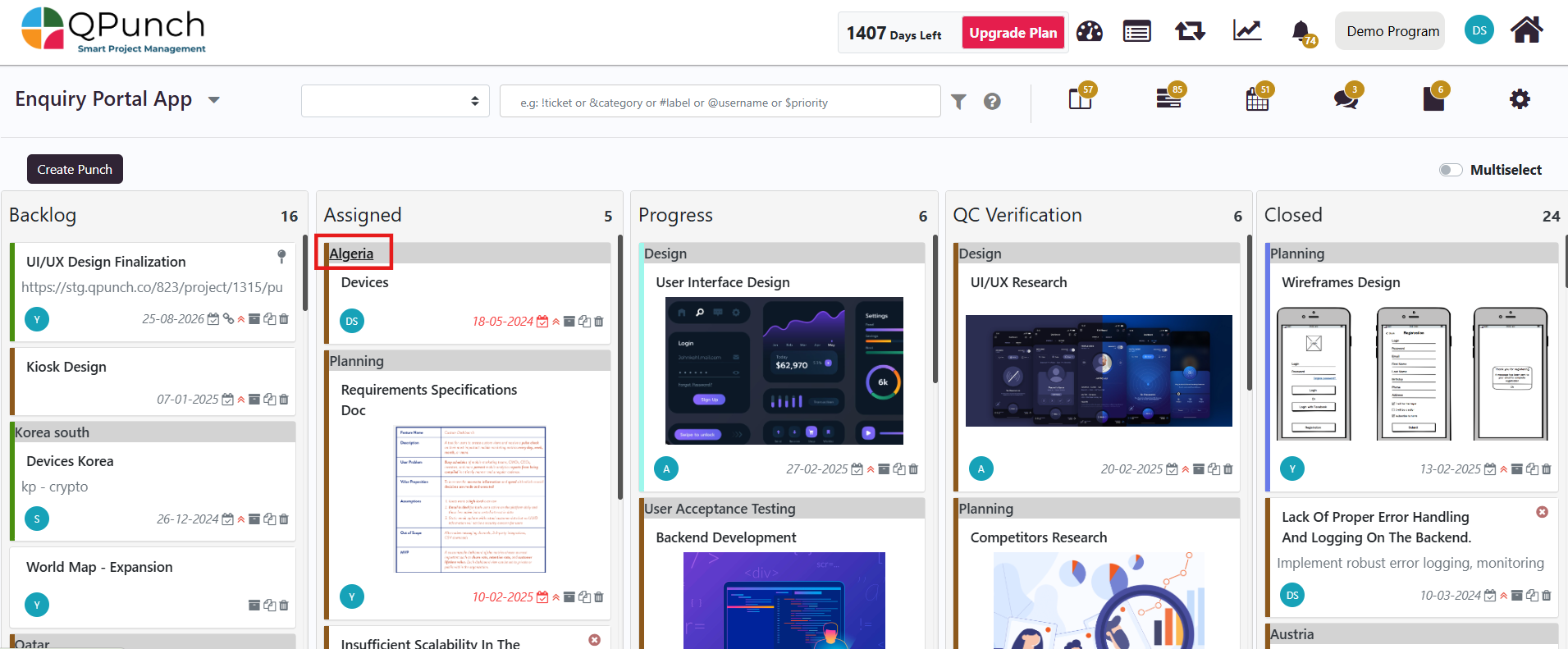Open the Demo Program selector
The width and height of the screenshot is (1568, 649).
click(1392, 31)
